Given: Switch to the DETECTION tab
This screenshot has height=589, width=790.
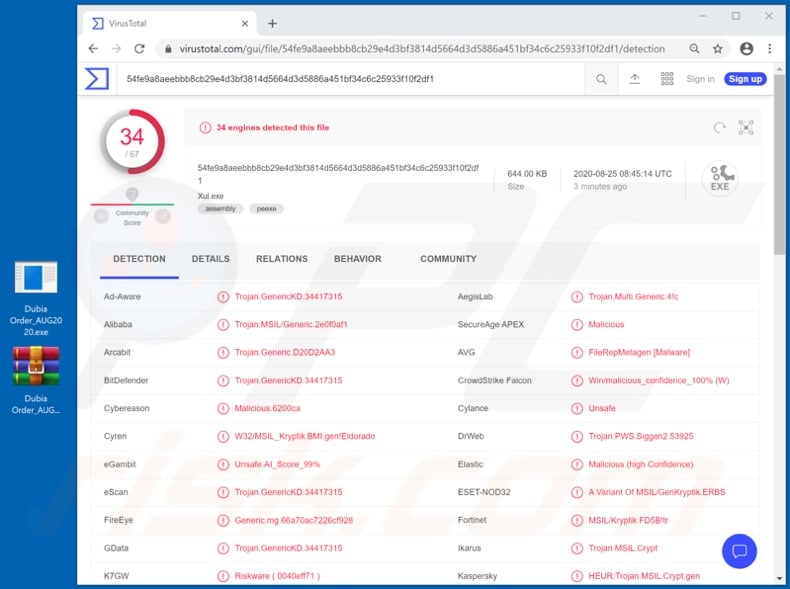Looking at the screenshot, I should coord(139,259).
